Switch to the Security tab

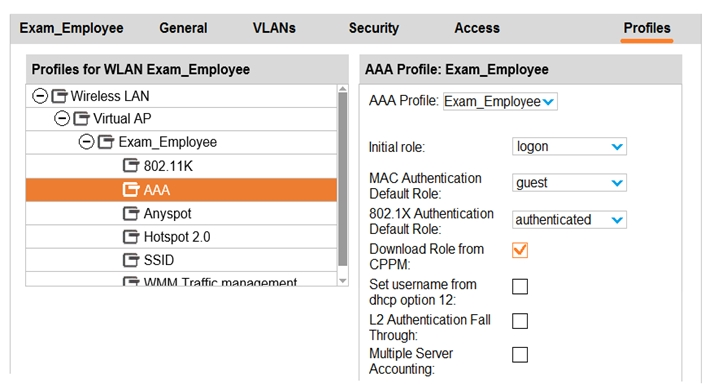373,28
